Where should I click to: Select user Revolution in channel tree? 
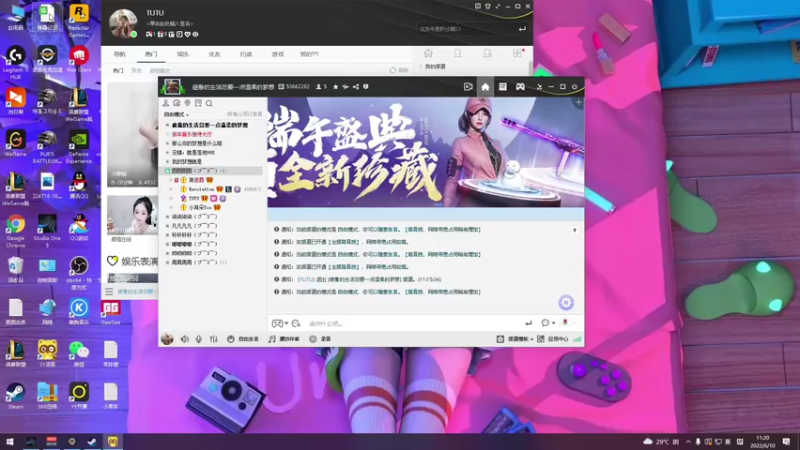coord(202,189)
